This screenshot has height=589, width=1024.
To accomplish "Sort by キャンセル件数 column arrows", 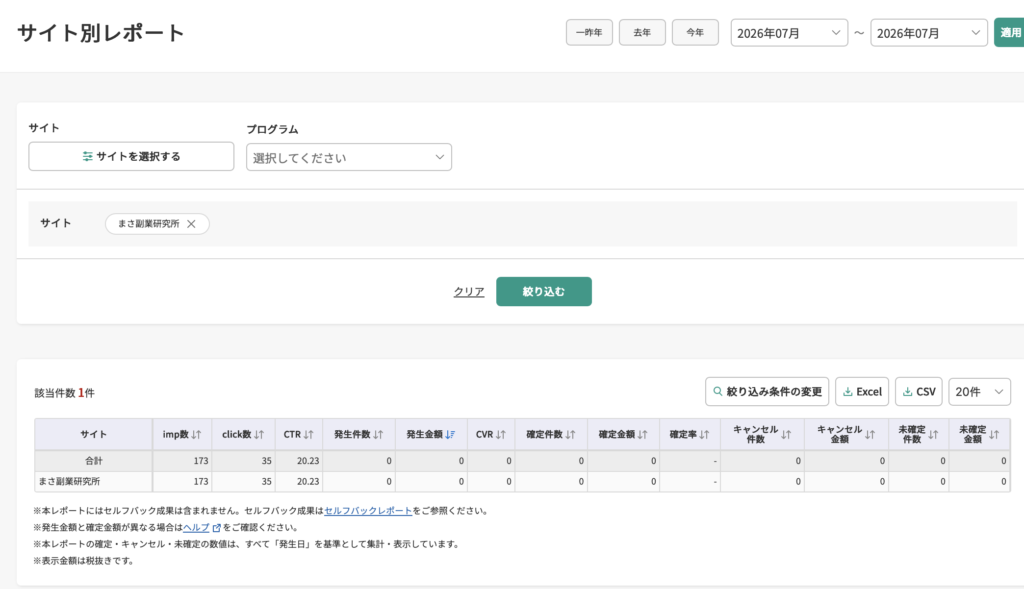I will (786, 434).
